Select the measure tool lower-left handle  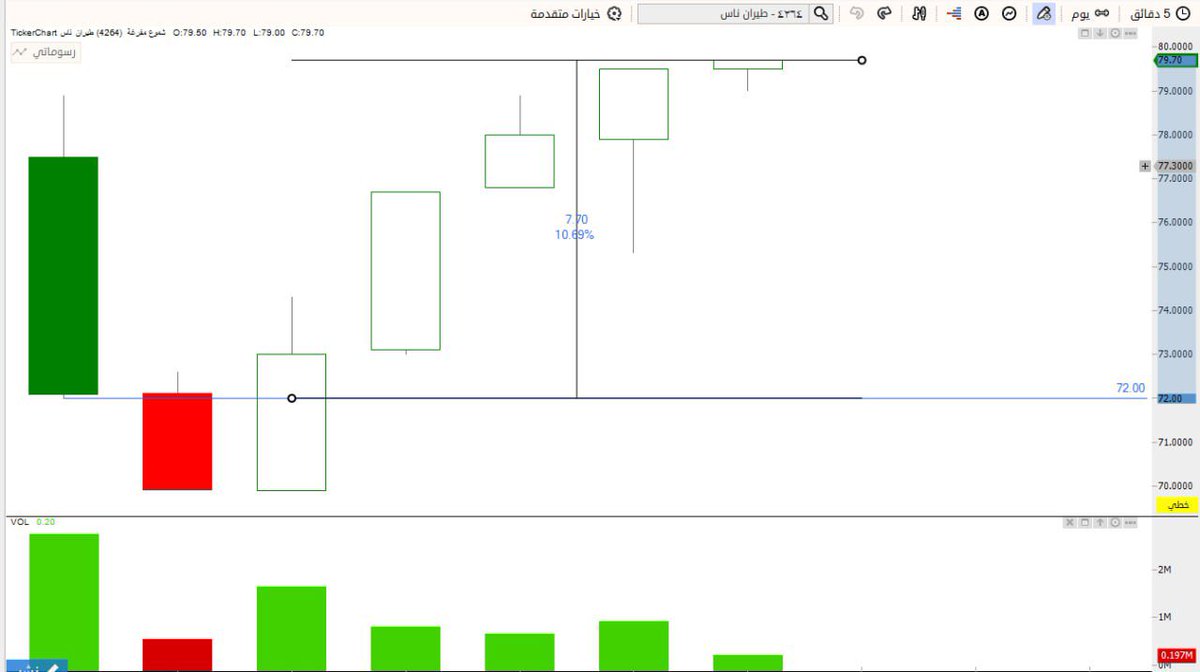click(292, 398)
